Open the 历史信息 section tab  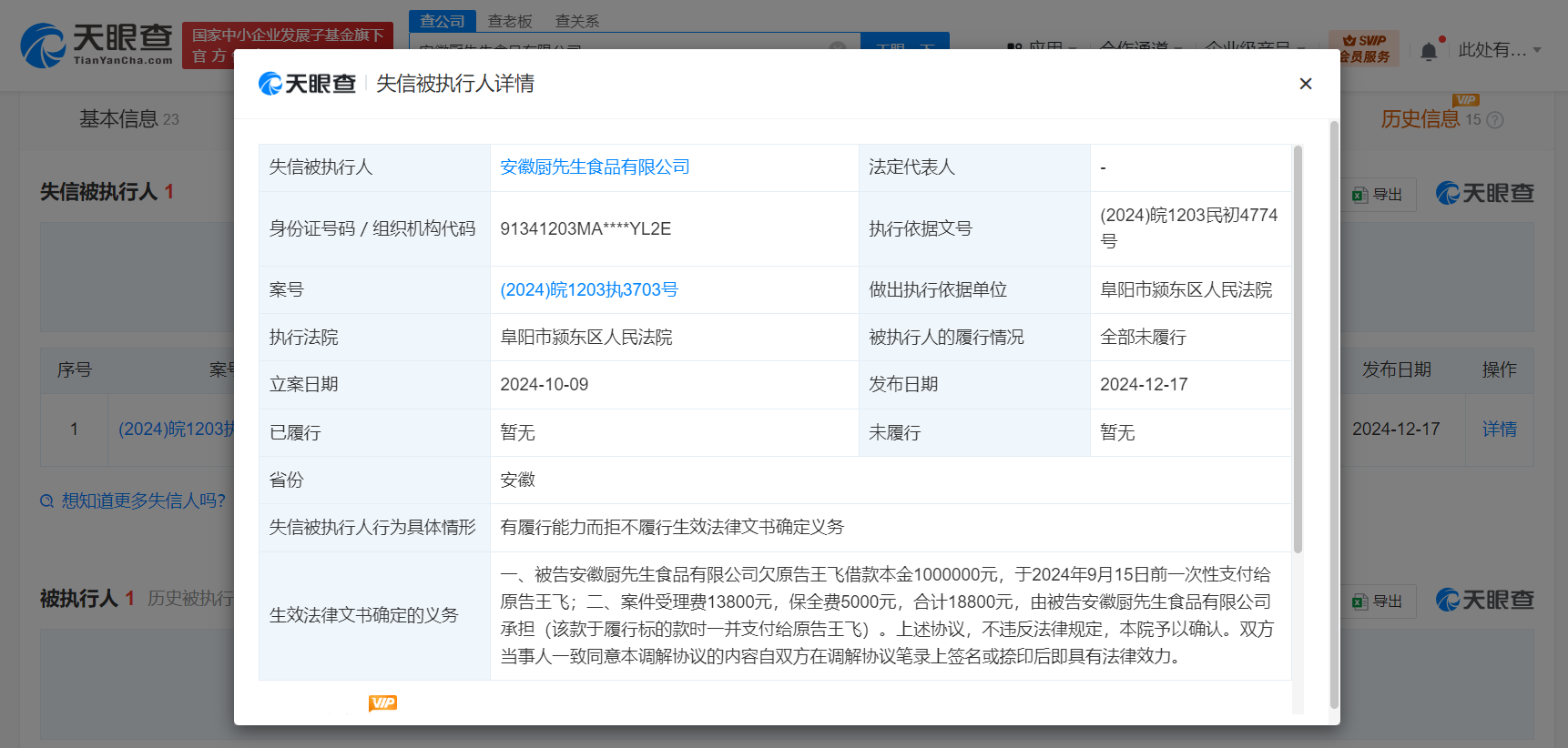pyautogui.click(x=1420, y=119)
